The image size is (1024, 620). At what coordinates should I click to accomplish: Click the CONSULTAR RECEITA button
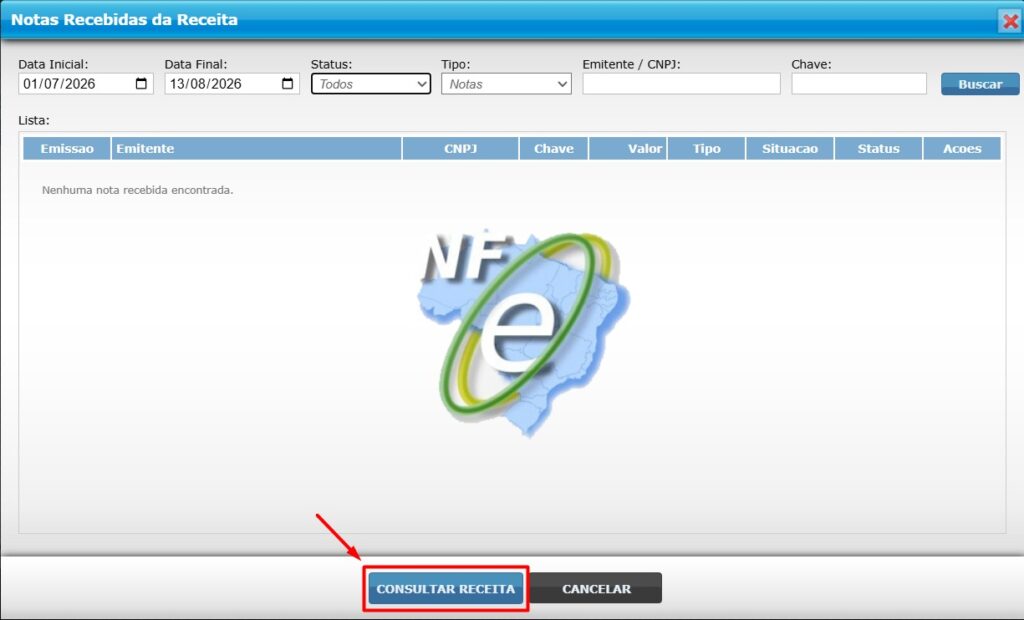(445, 589)
